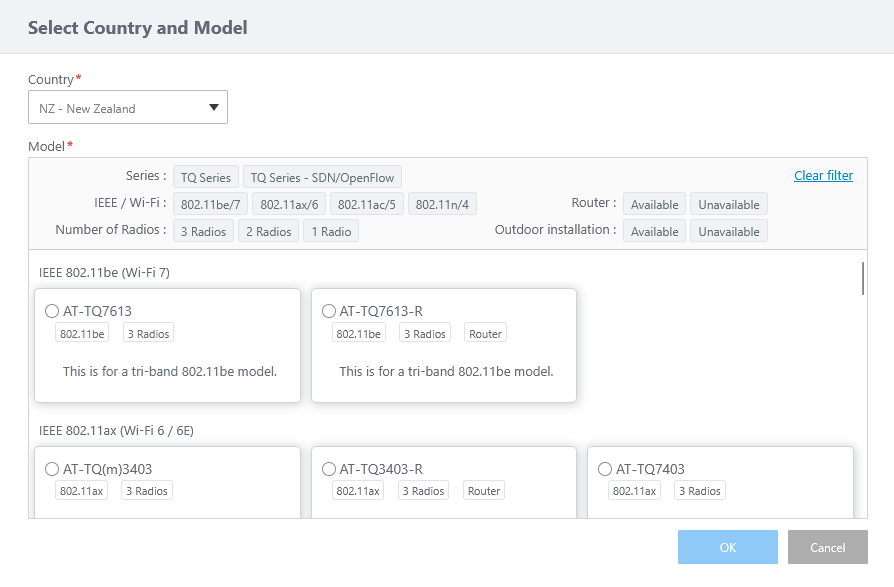Click the 802.11ax tag on AT-TQ3403-R card
Screen dimensions: 894x587
tap(358, 491)
